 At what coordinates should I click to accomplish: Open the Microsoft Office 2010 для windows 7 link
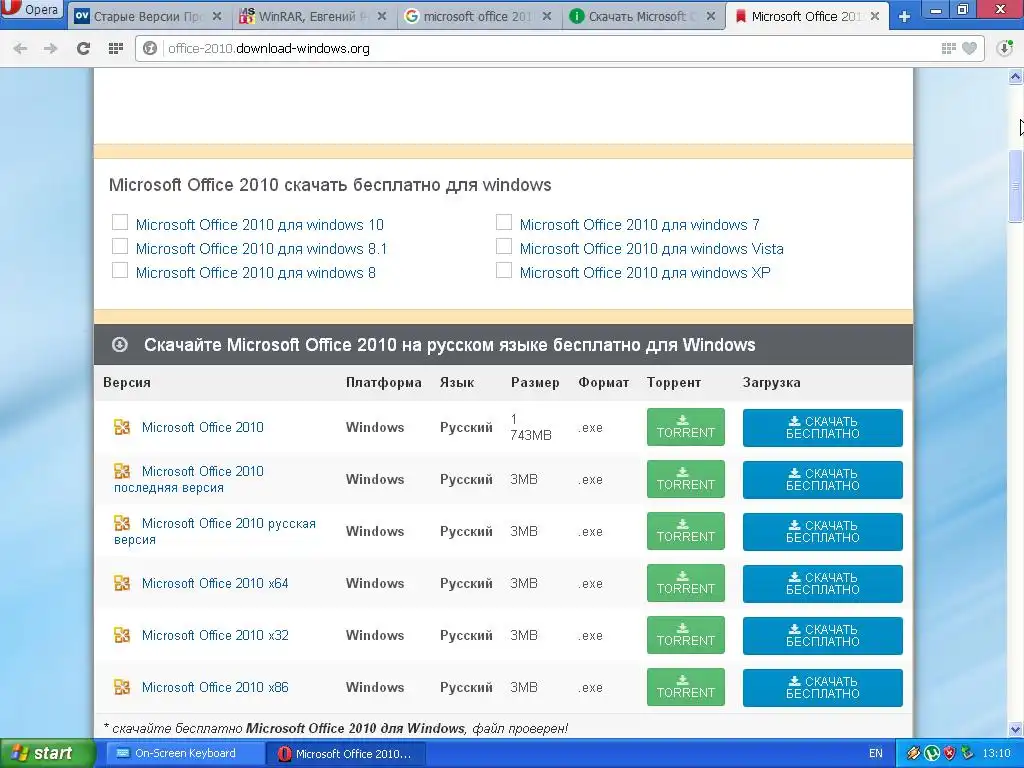coord(639,225)
